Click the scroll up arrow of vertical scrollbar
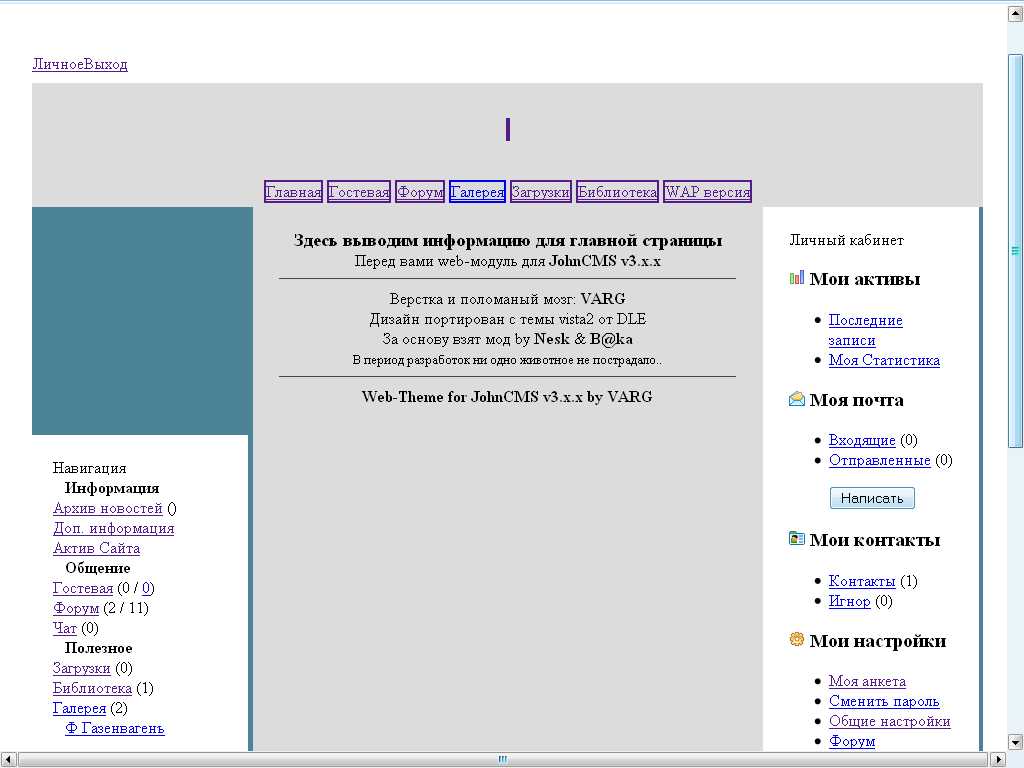Screen dimensions: 1024x768 pos(1016,12)
